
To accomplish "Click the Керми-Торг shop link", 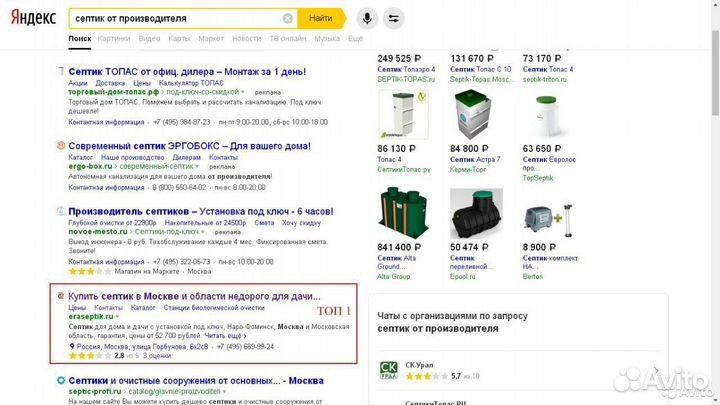I will 468,169.
